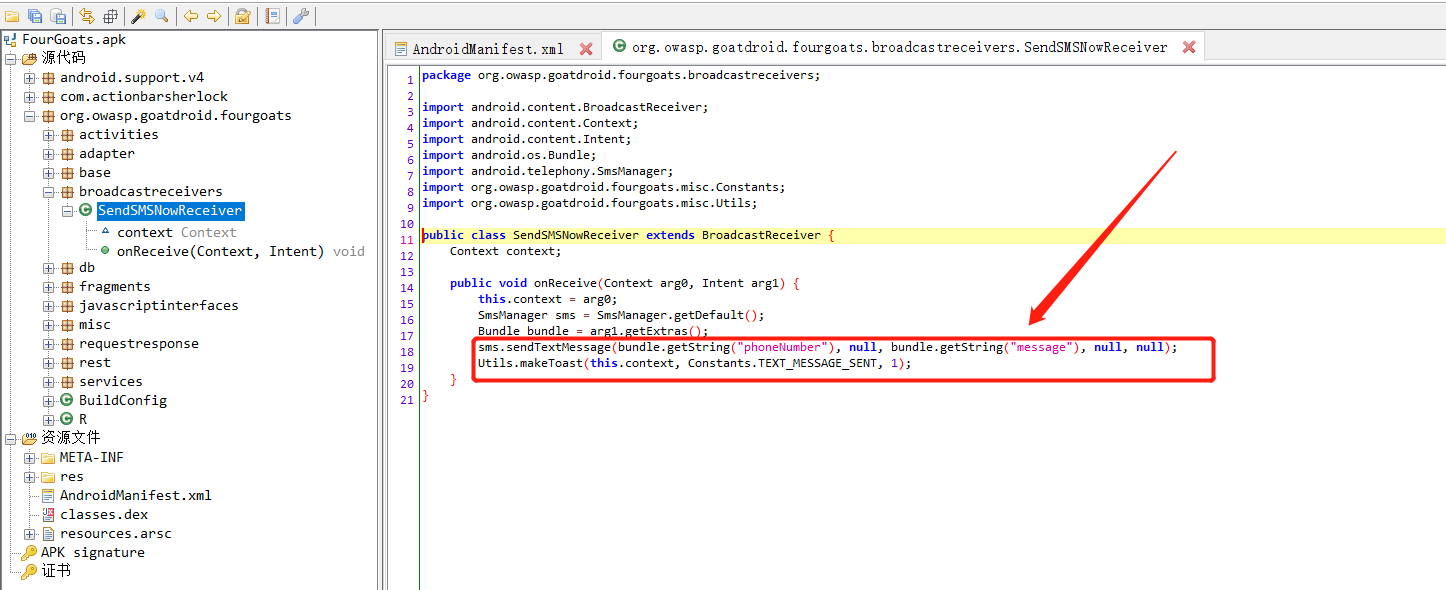The width and height of the screenshot is (1446, 590).
Task: Expand the res folder node
Action: click(x=29, y=476)
